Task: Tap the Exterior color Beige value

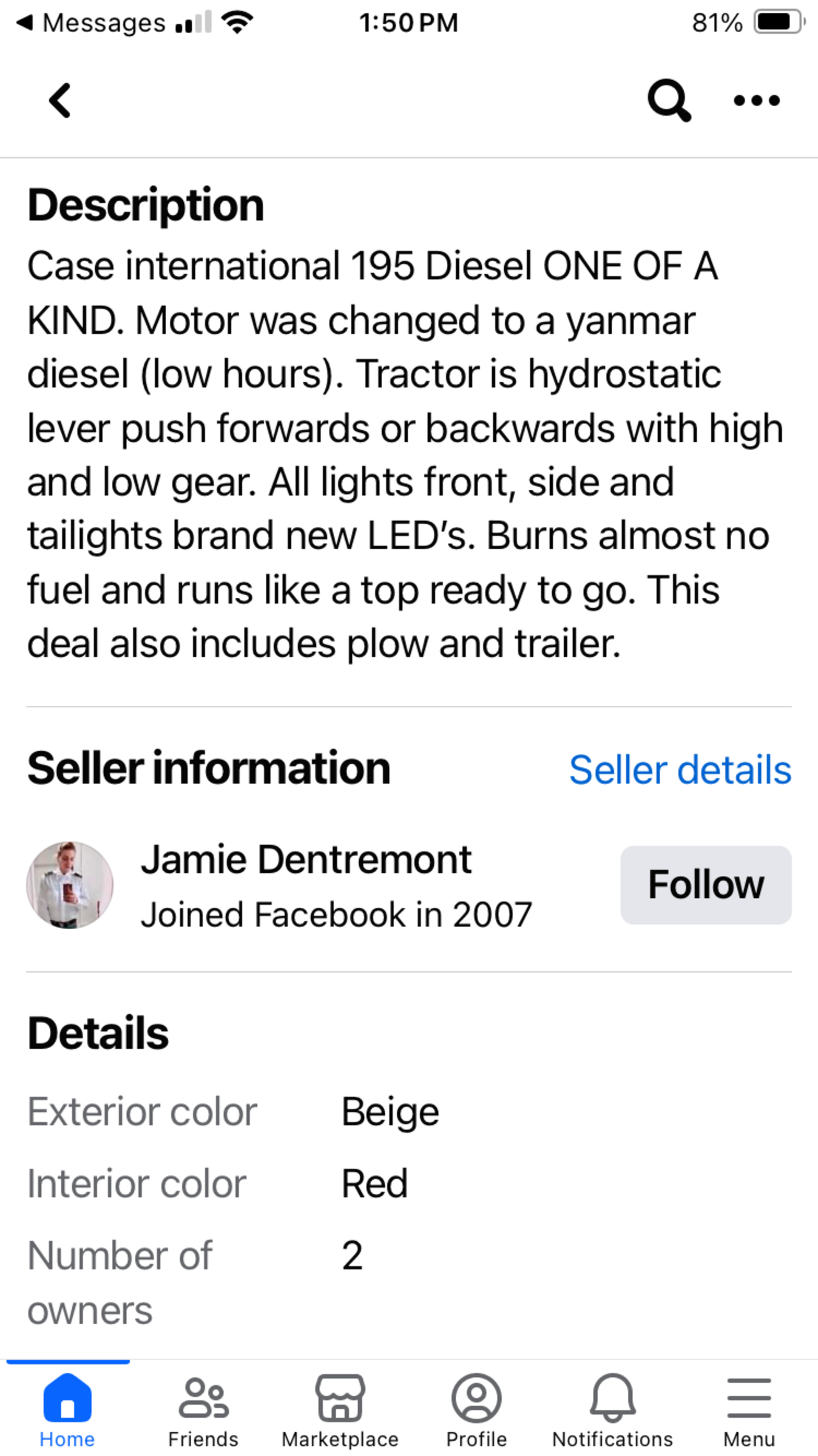Action: [390, 1112]
